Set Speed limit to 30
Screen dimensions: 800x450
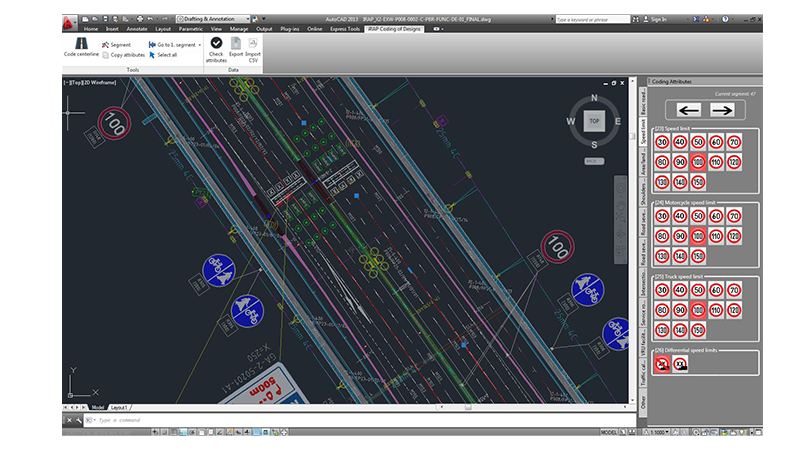(662, 142)
